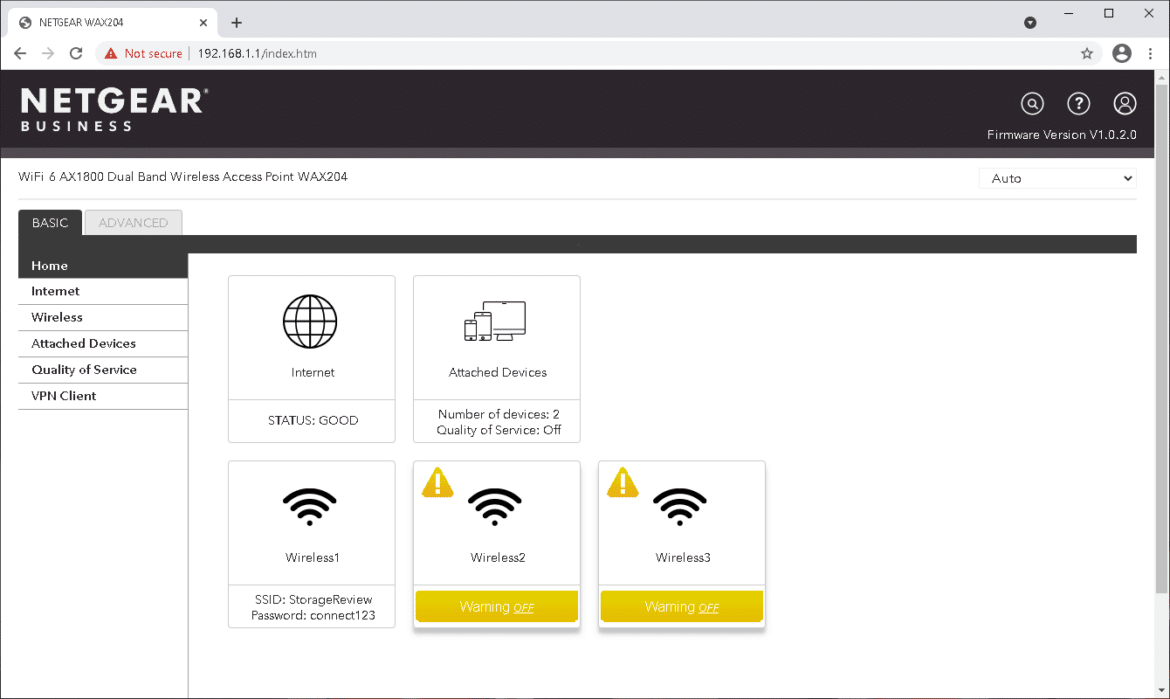Click the warning triangle on Wireless3 card
The height and width of the screenshot is (699, 1170).
(622, 483)
